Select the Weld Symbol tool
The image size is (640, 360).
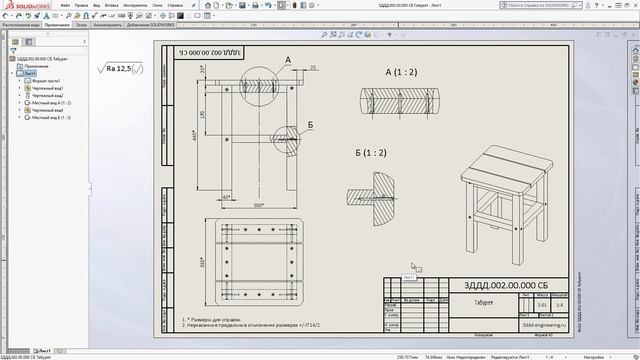(x=103, y=16)
